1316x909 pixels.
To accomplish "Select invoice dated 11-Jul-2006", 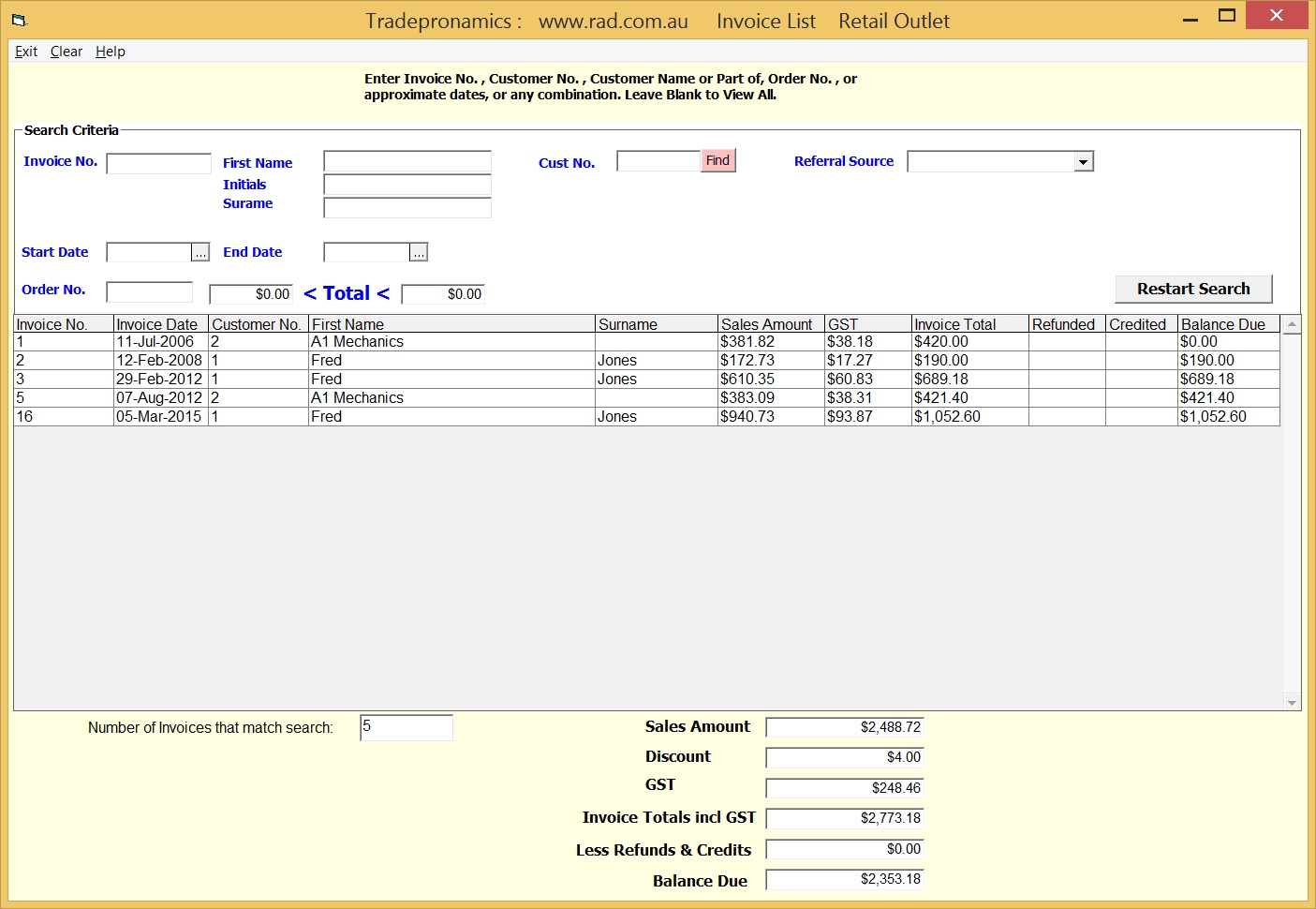I will click(647, 342).
